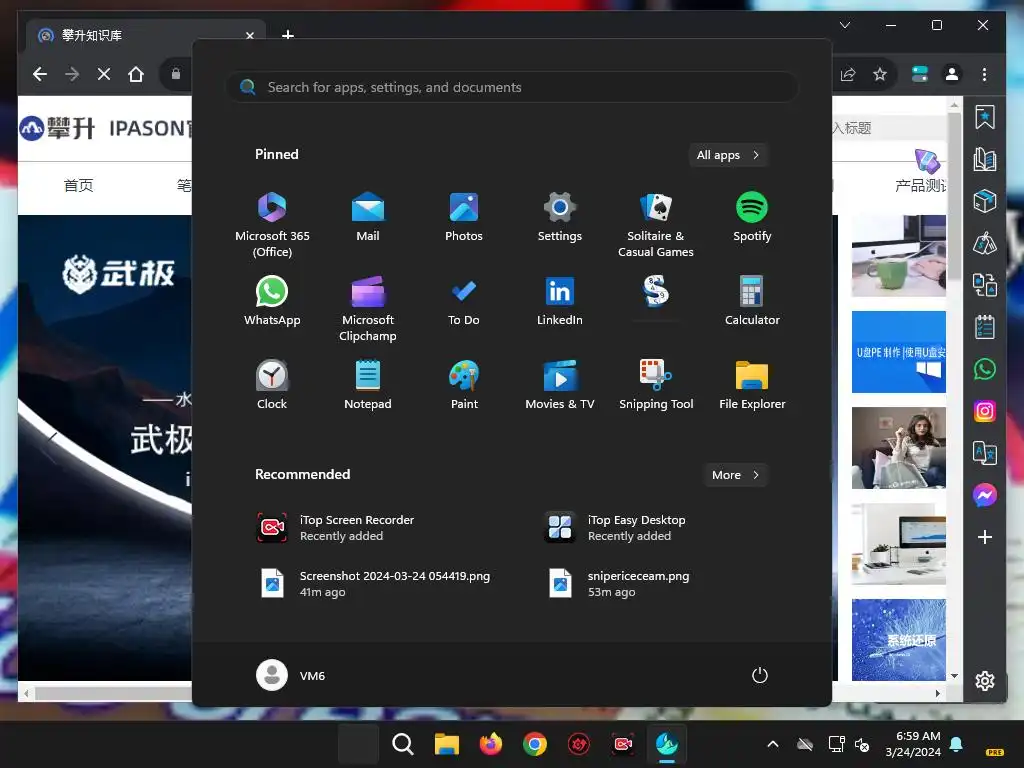Stop loading the browser page
The width and height of the screenshot is (1024, 768).
(104, 74)
